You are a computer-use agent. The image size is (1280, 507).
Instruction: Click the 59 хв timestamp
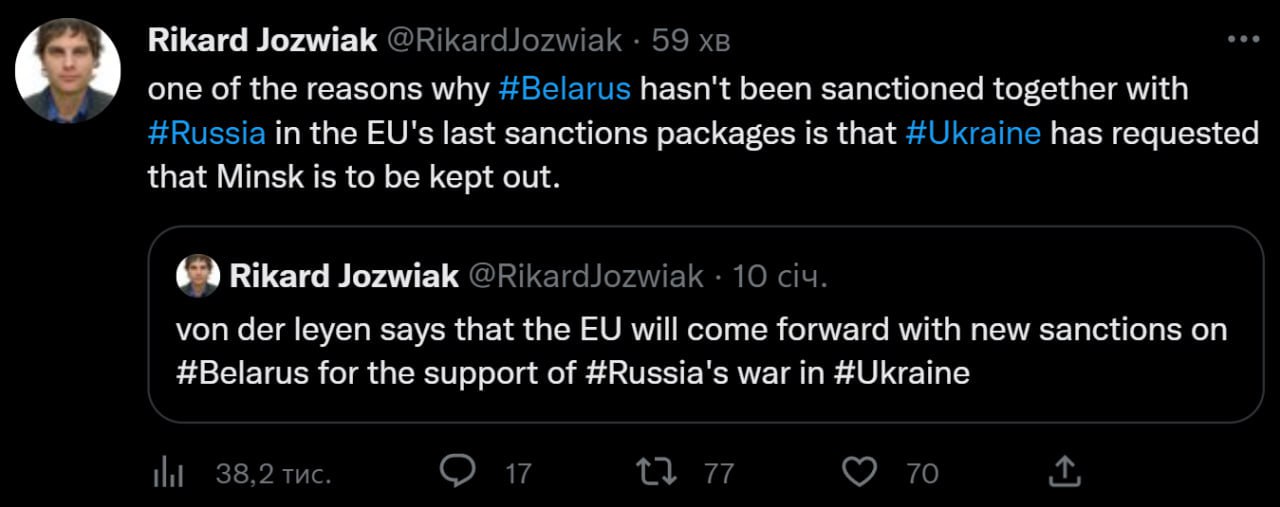(691, 40)
